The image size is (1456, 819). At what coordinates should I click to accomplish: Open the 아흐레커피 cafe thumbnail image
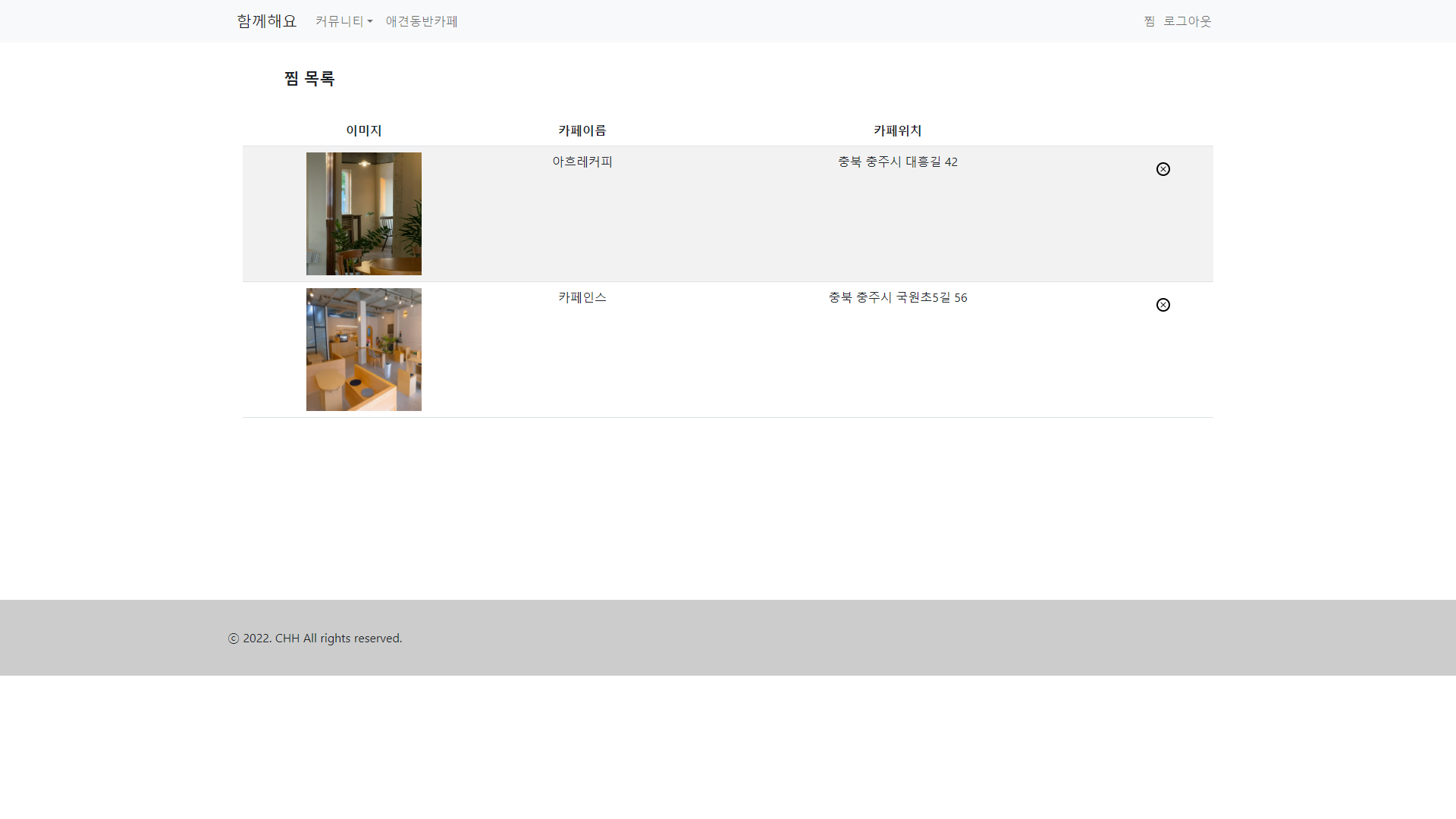click(x=364, y=214)
